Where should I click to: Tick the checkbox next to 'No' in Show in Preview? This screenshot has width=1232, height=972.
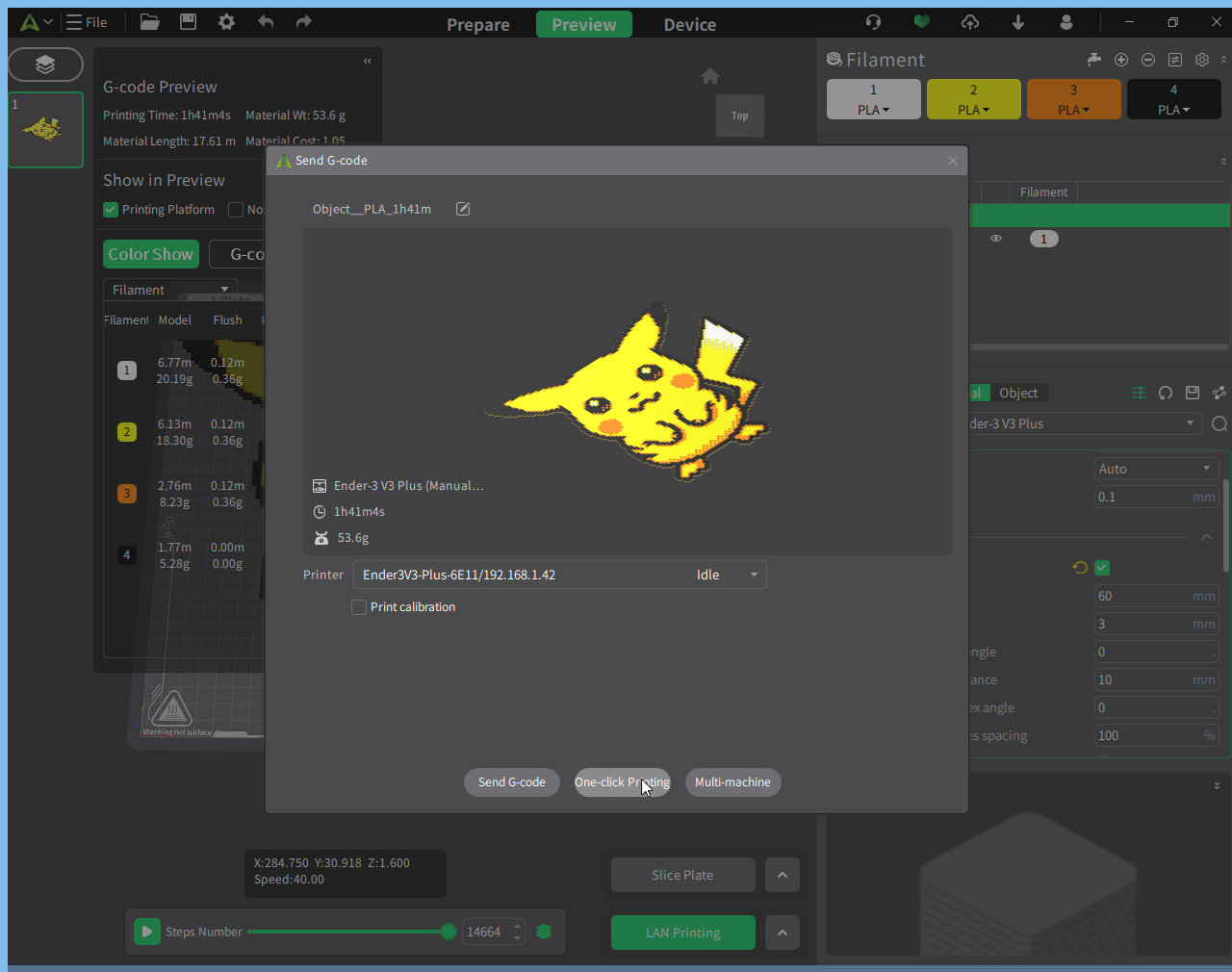(236, 210)
